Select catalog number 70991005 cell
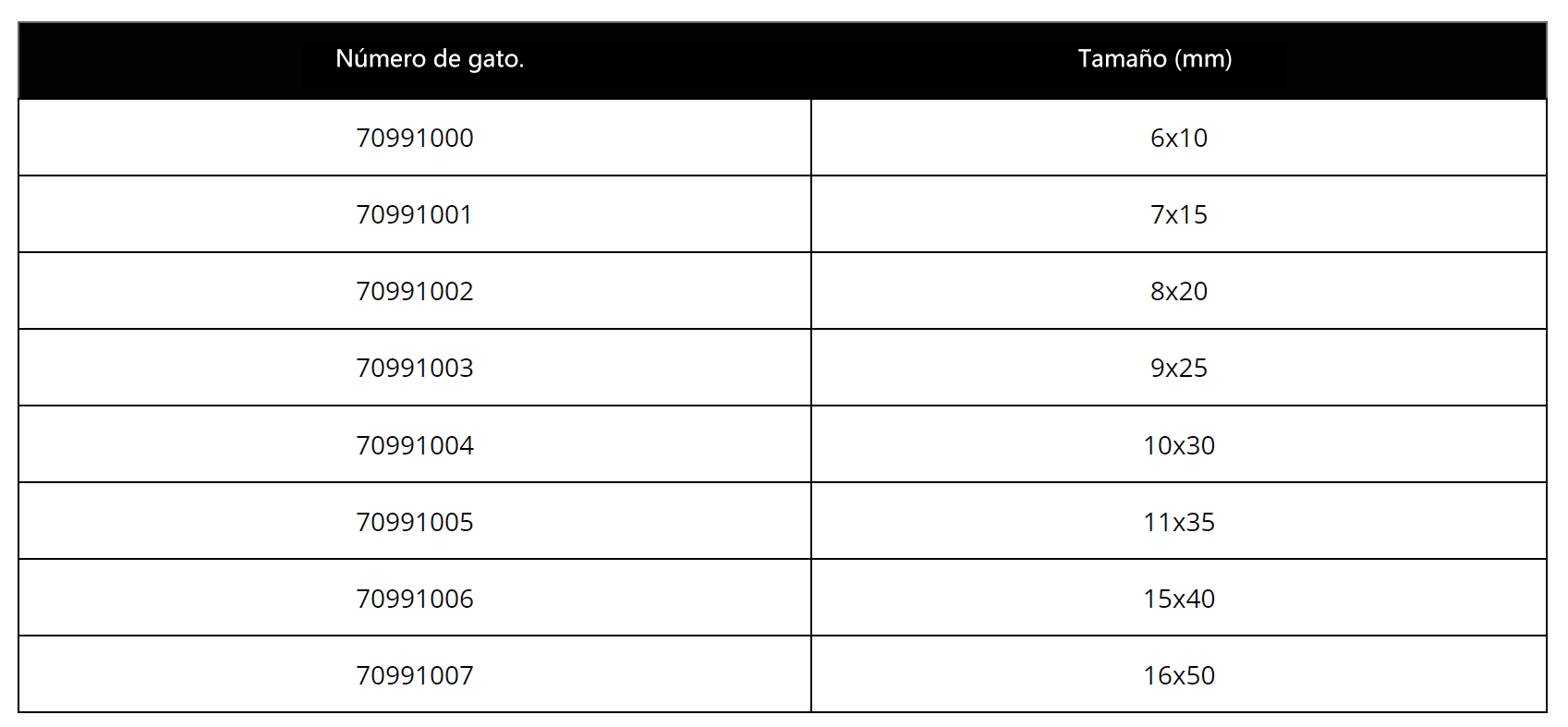1568x727 pixels. click(x=414, y=521)
